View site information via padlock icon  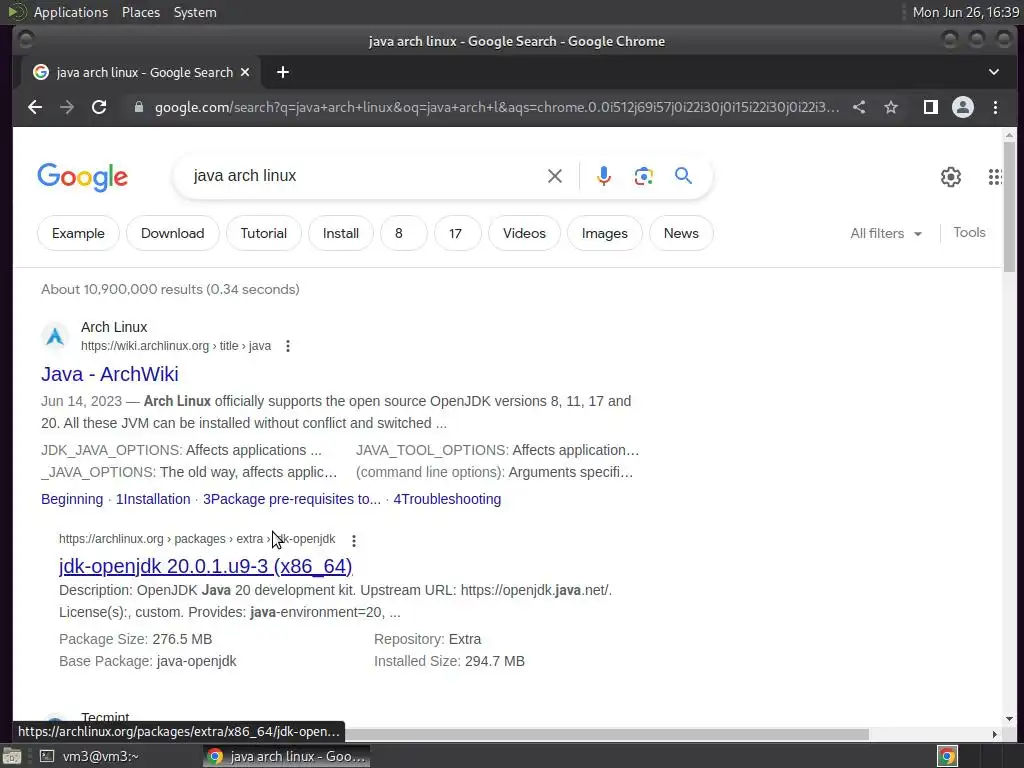point(138,107)
